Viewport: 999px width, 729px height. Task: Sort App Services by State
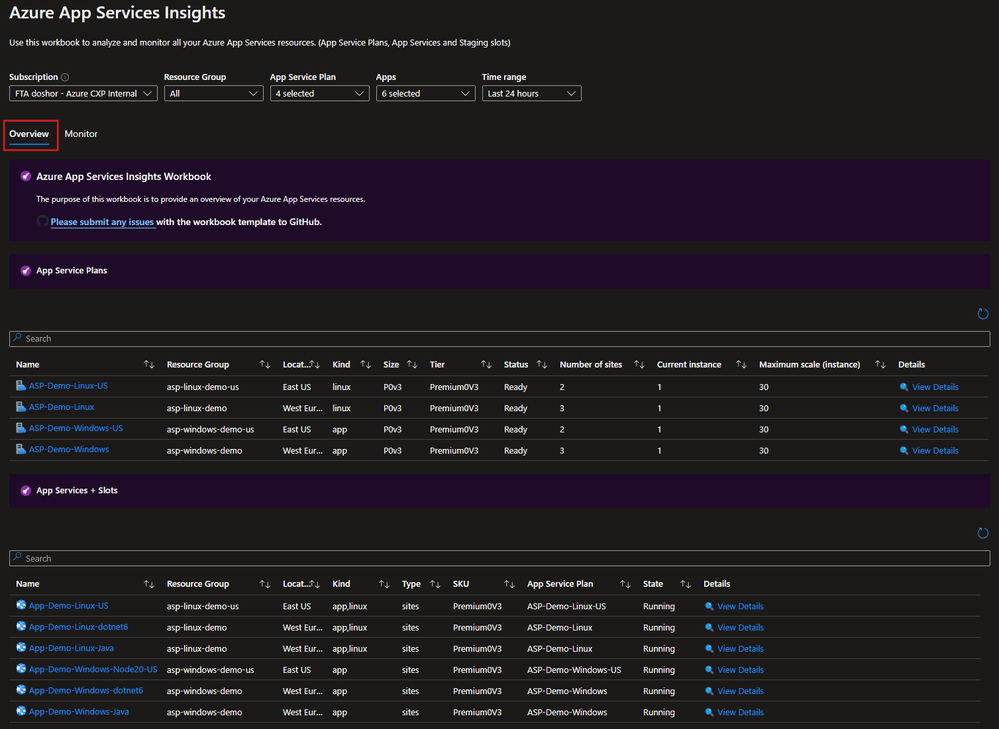(685, 584)
